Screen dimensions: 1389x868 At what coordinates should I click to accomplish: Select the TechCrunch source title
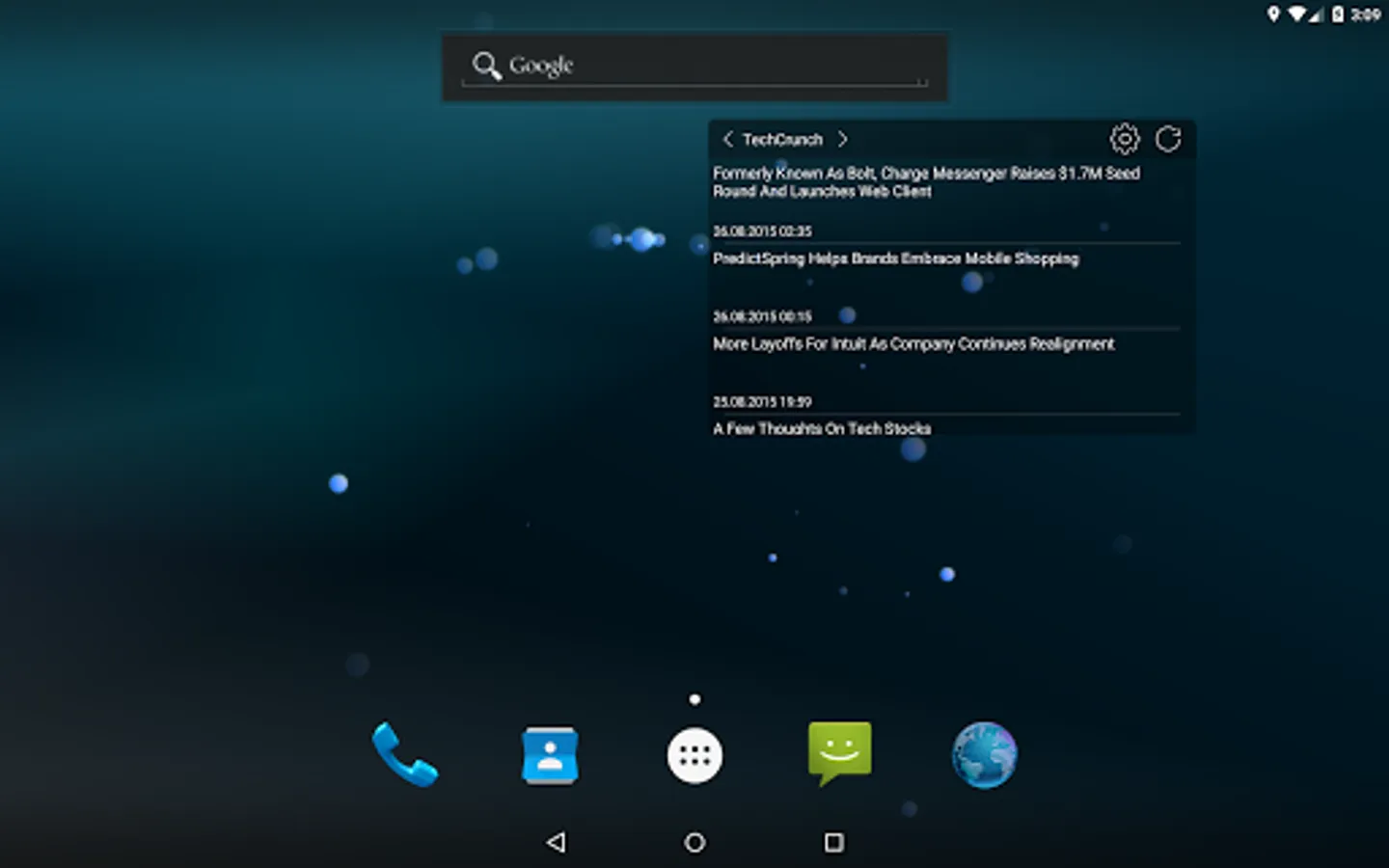click(782, 139)
